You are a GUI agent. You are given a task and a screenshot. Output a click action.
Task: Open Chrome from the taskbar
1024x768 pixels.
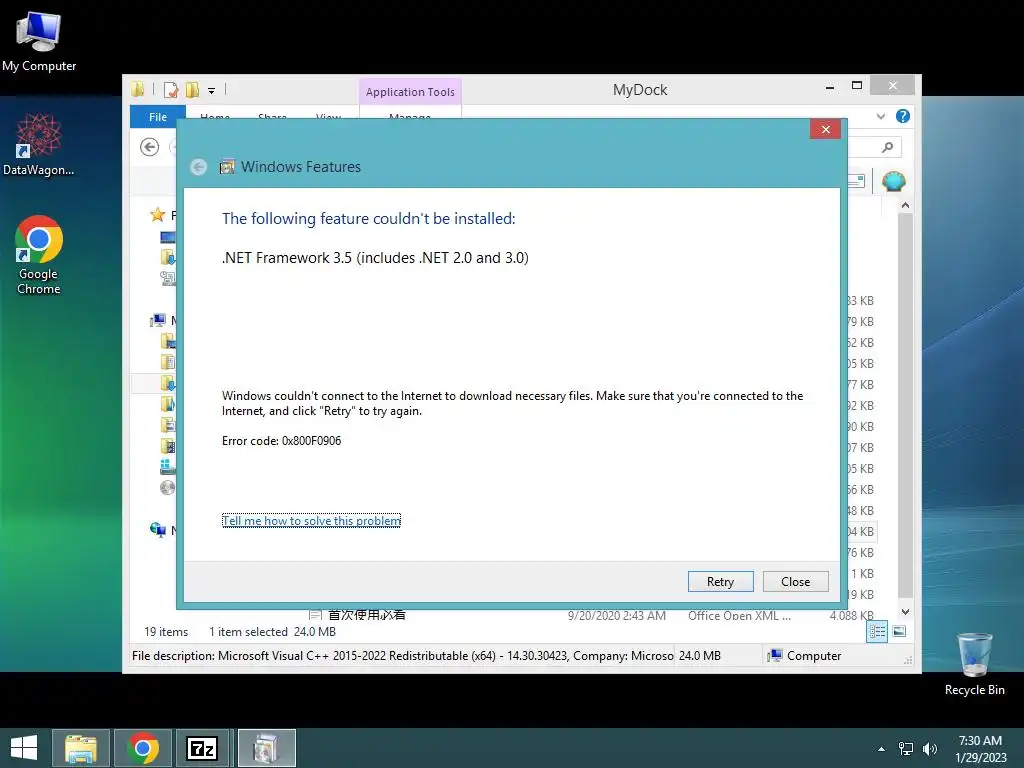tap(143, 748)
